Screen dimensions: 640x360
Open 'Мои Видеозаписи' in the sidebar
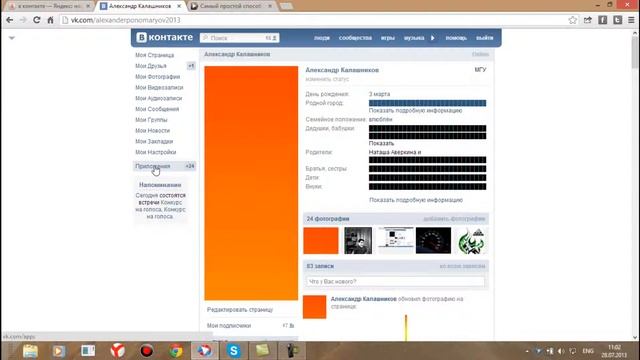[x=159, y=88]
